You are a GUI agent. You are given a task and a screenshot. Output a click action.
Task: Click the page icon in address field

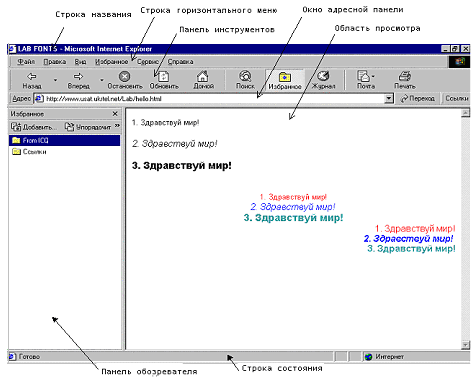39,99
